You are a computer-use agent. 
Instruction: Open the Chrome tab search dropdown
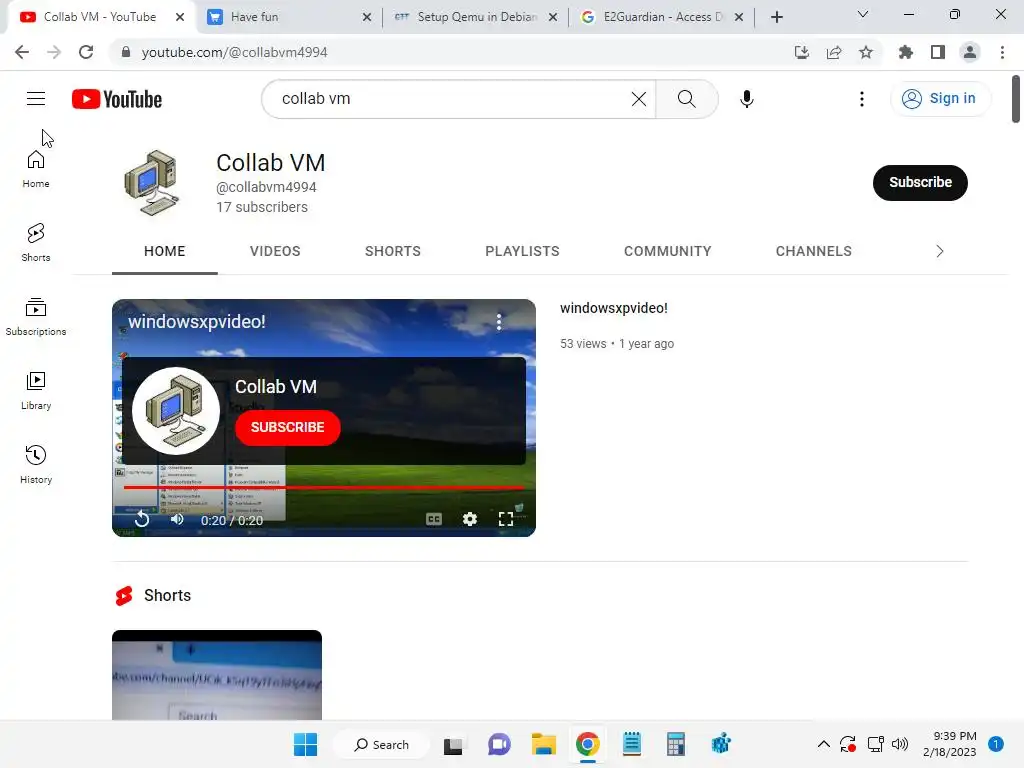(863, 14)
